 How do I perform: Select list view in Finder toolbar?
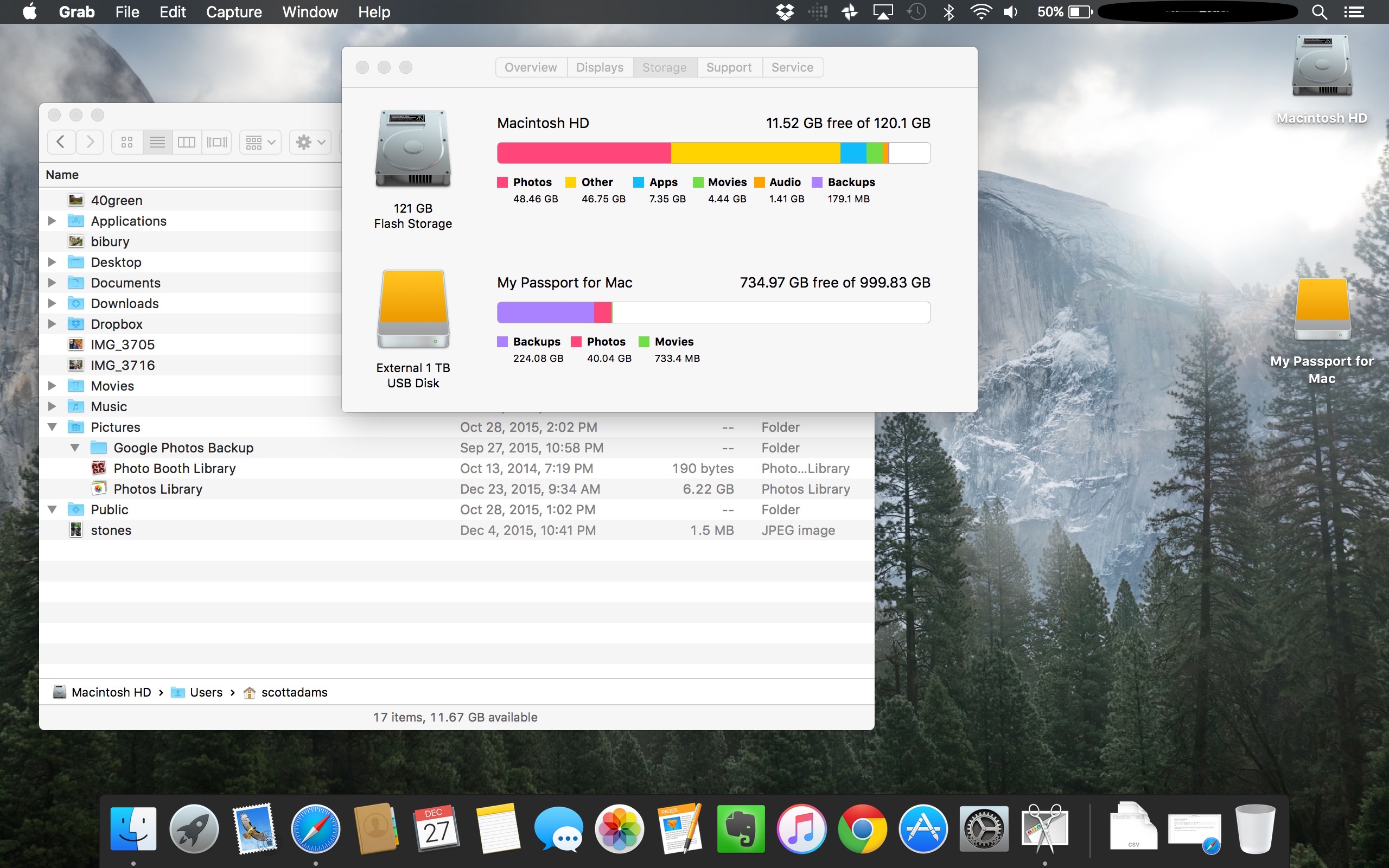[157, 142]
